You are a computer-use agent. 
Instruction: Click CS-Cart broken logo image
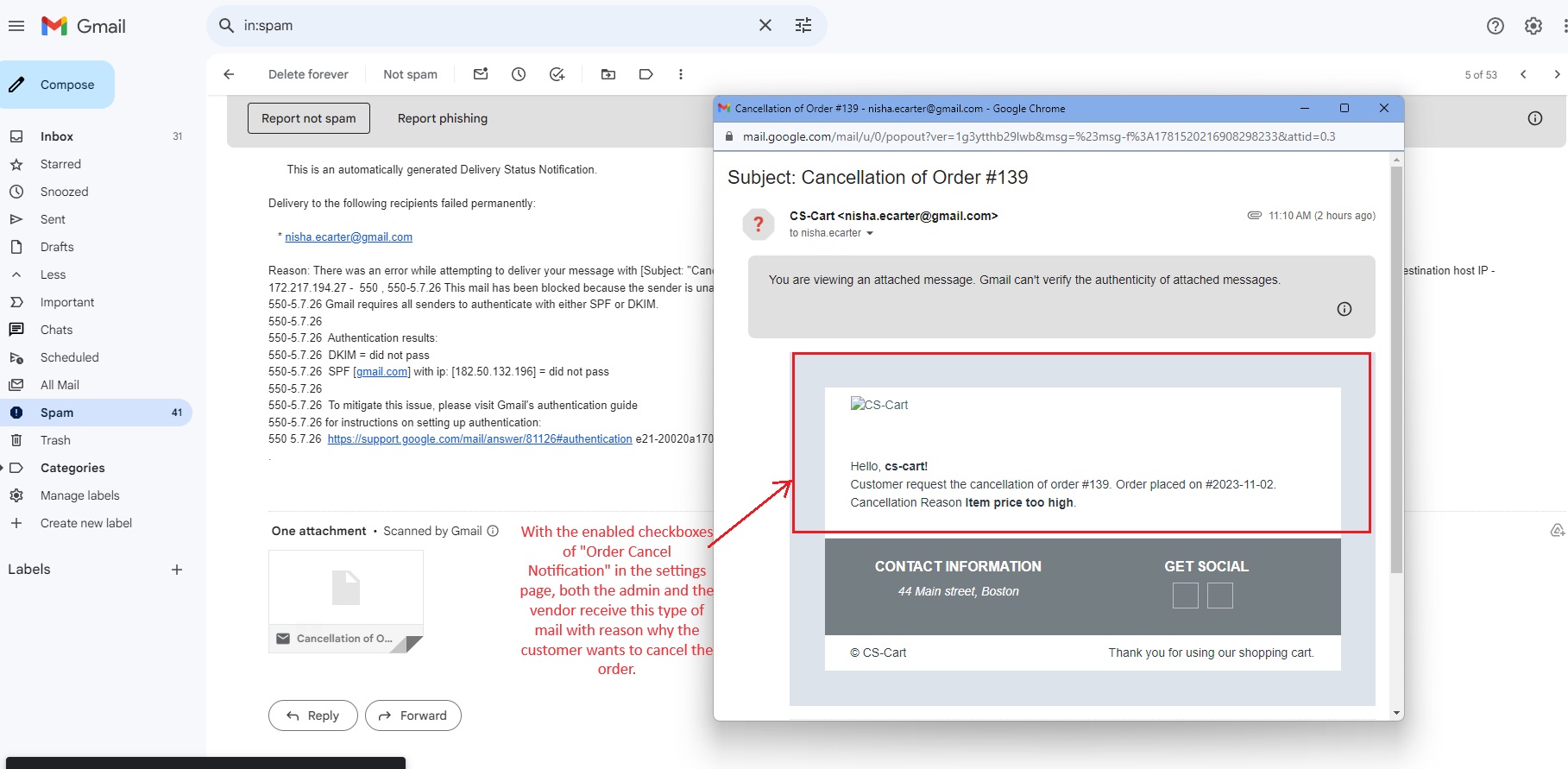[x=879, y=405]
